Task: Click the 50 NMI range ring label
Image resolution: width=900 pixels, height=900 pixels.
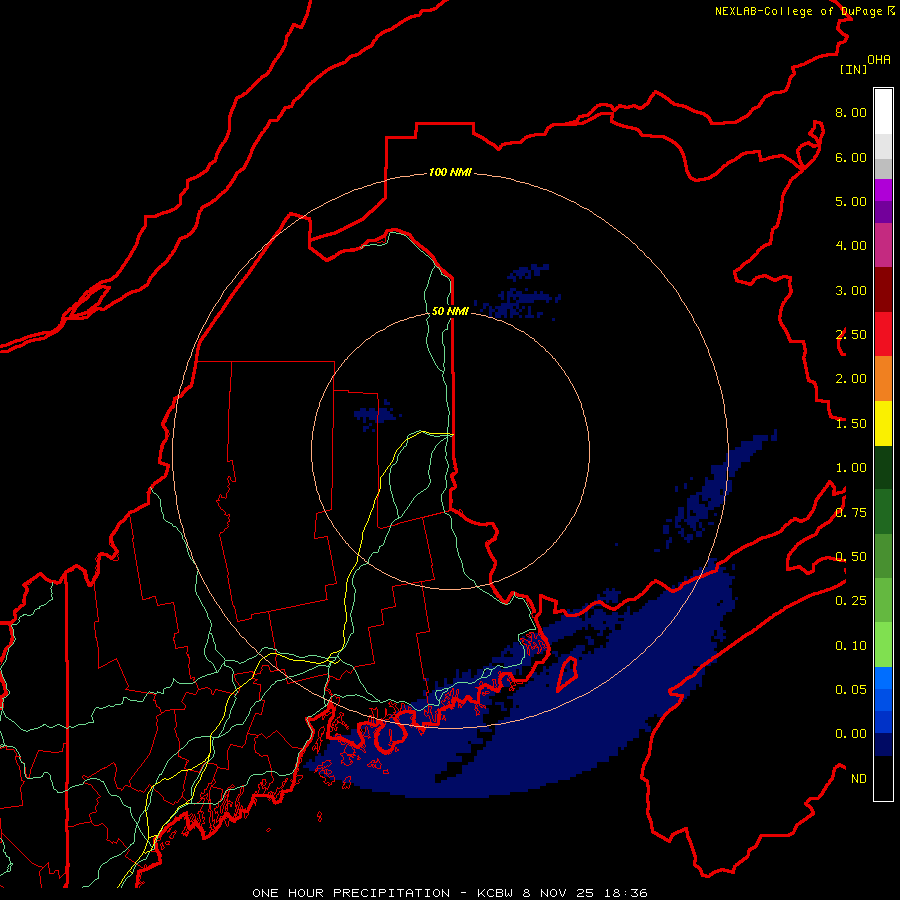Action: (x=450, y=311)
